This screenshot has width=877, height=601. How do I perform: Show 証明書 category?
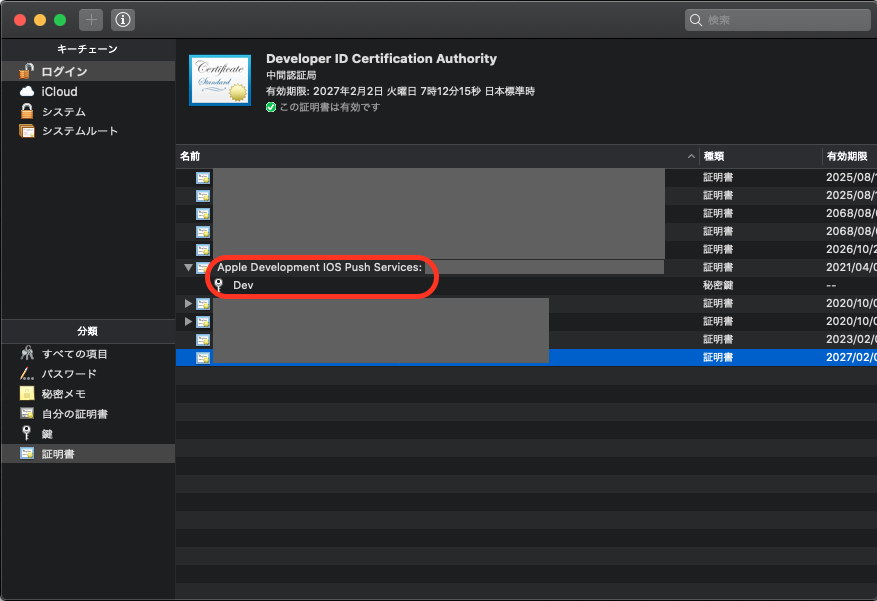click(88, 453)
